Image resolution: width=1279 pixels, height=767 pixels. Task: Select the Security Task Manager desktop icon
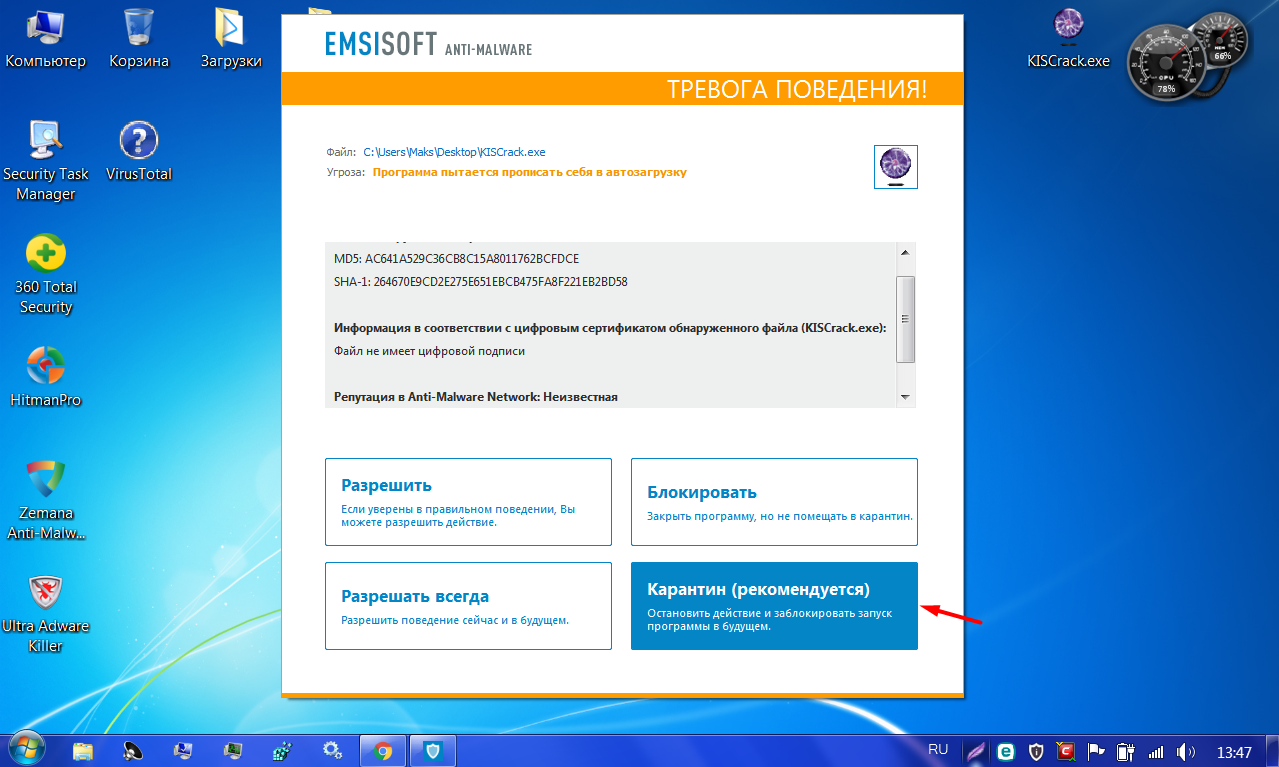46,160
